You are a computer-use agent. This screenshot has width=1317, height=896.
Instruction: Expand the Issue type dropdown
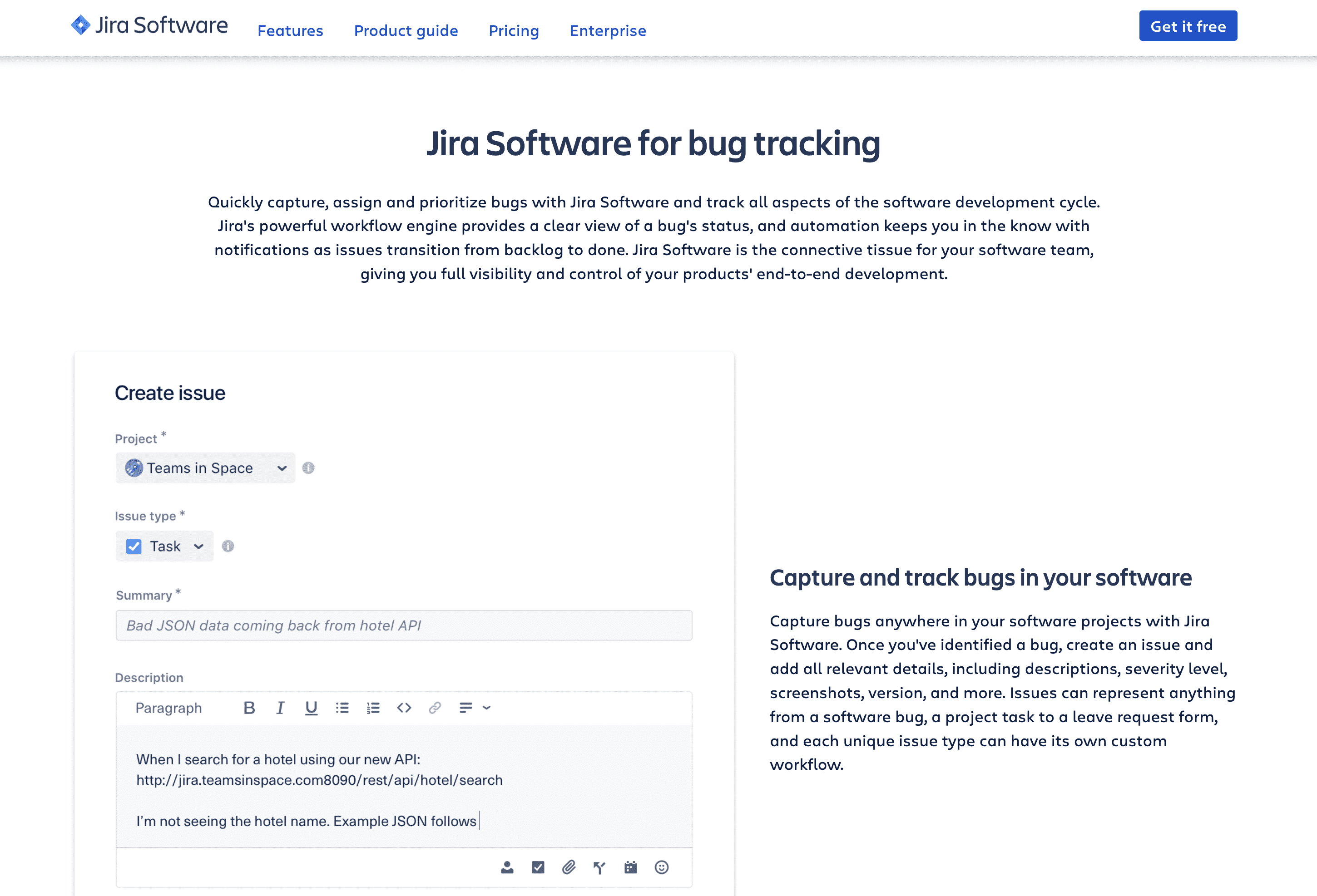(x=198, y=546)
